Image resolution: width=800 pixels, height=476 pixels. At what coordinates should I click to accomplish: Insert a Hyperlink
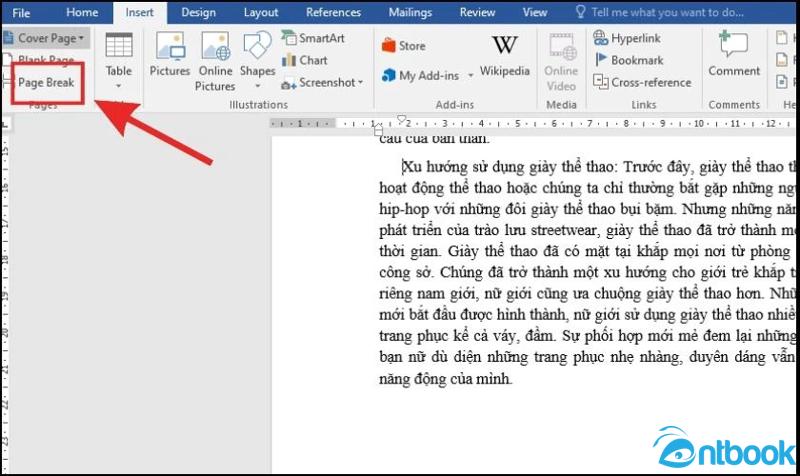tap(627, 38)
